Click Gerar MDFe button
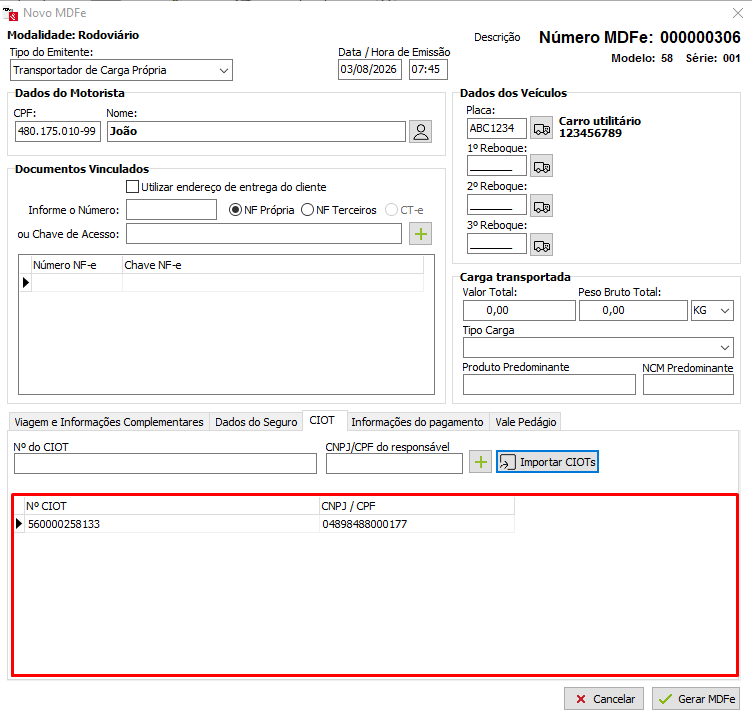The height and width of the screenshot is (717, 752). click(696, 699)
